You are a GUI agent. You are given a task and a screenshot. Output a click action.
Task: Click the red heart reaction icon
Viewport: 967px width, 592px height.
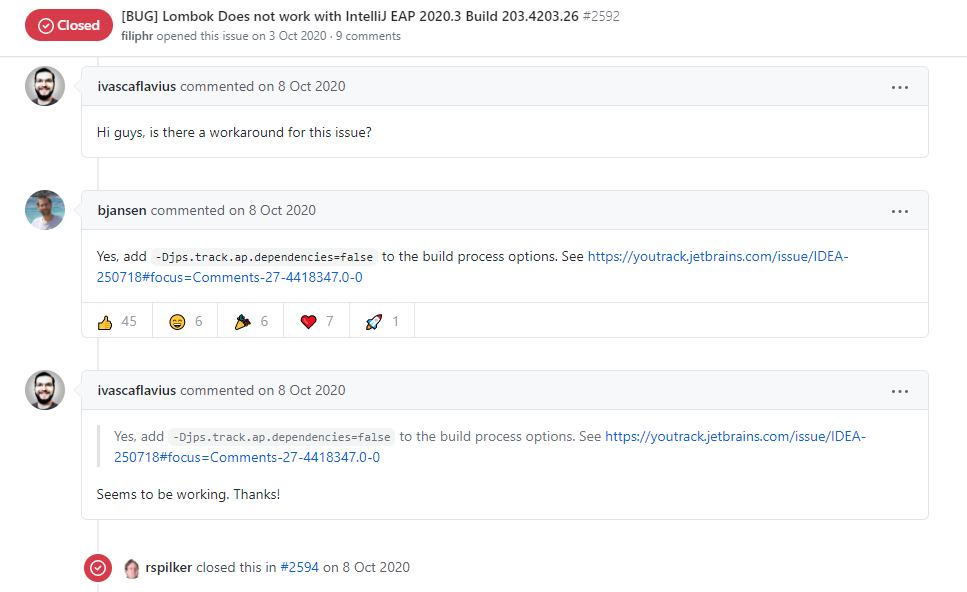317,321
